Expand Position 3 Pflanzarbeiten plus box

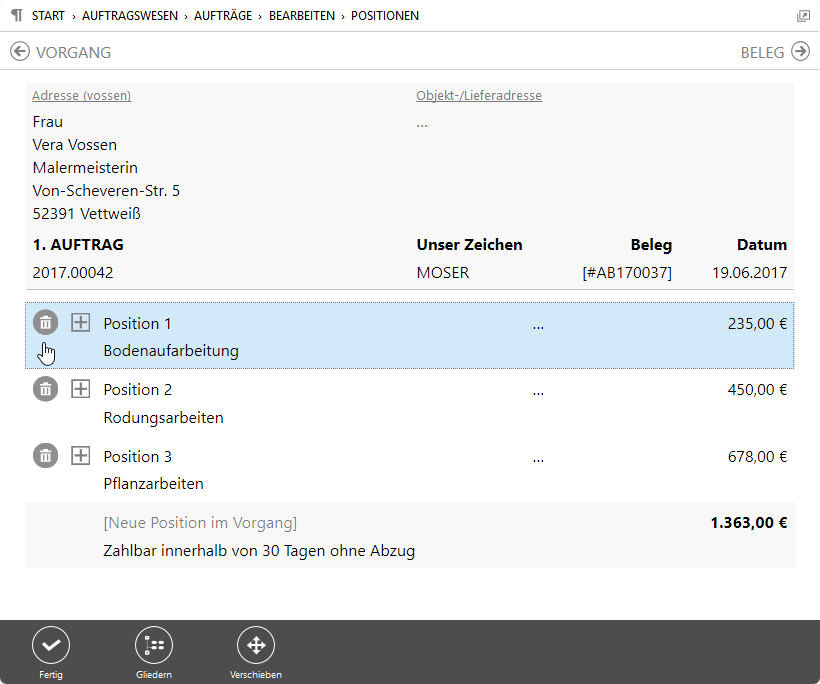[81, 456]
